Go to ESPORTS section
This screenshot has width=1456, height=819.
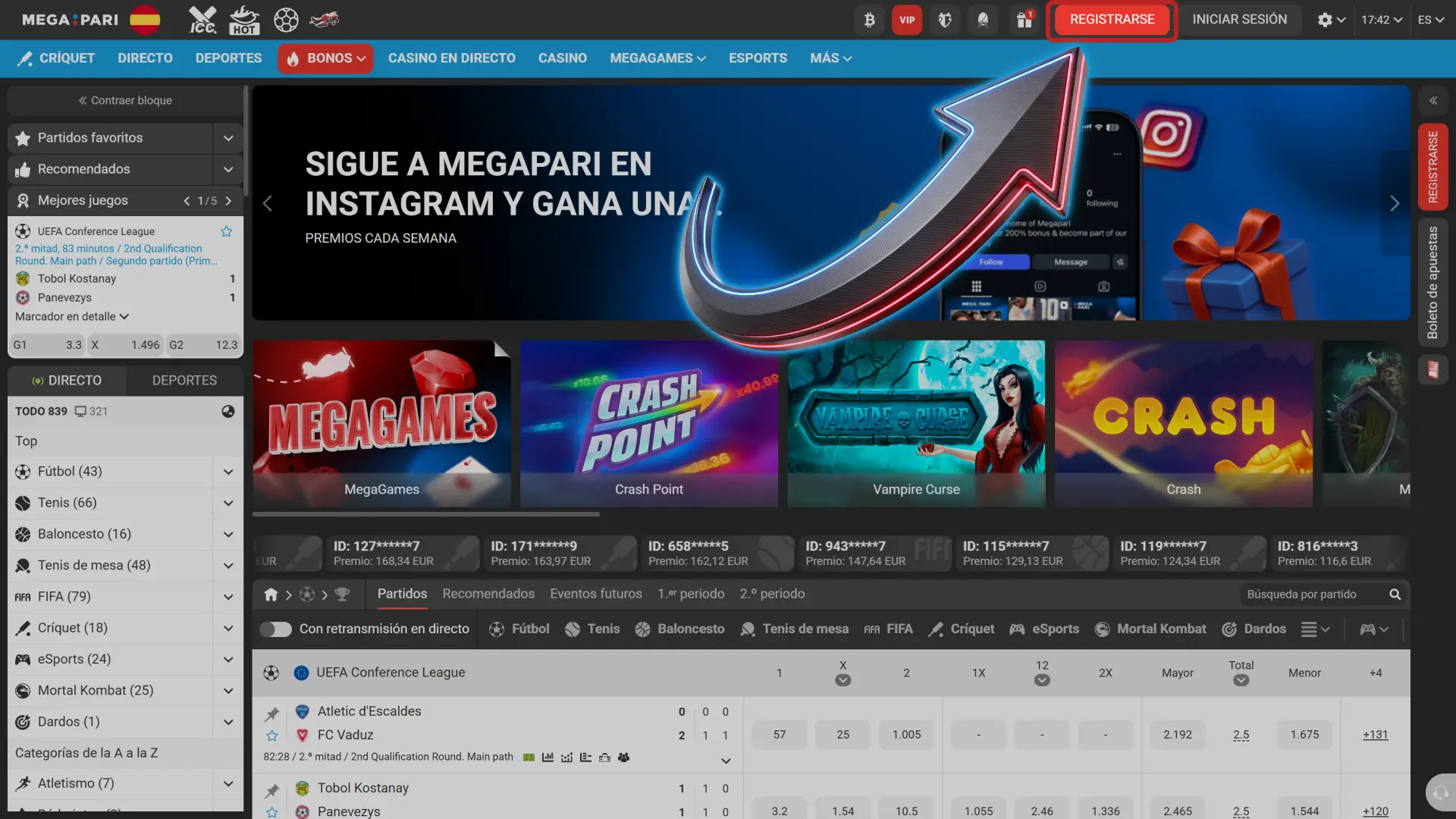click(758, 58)
